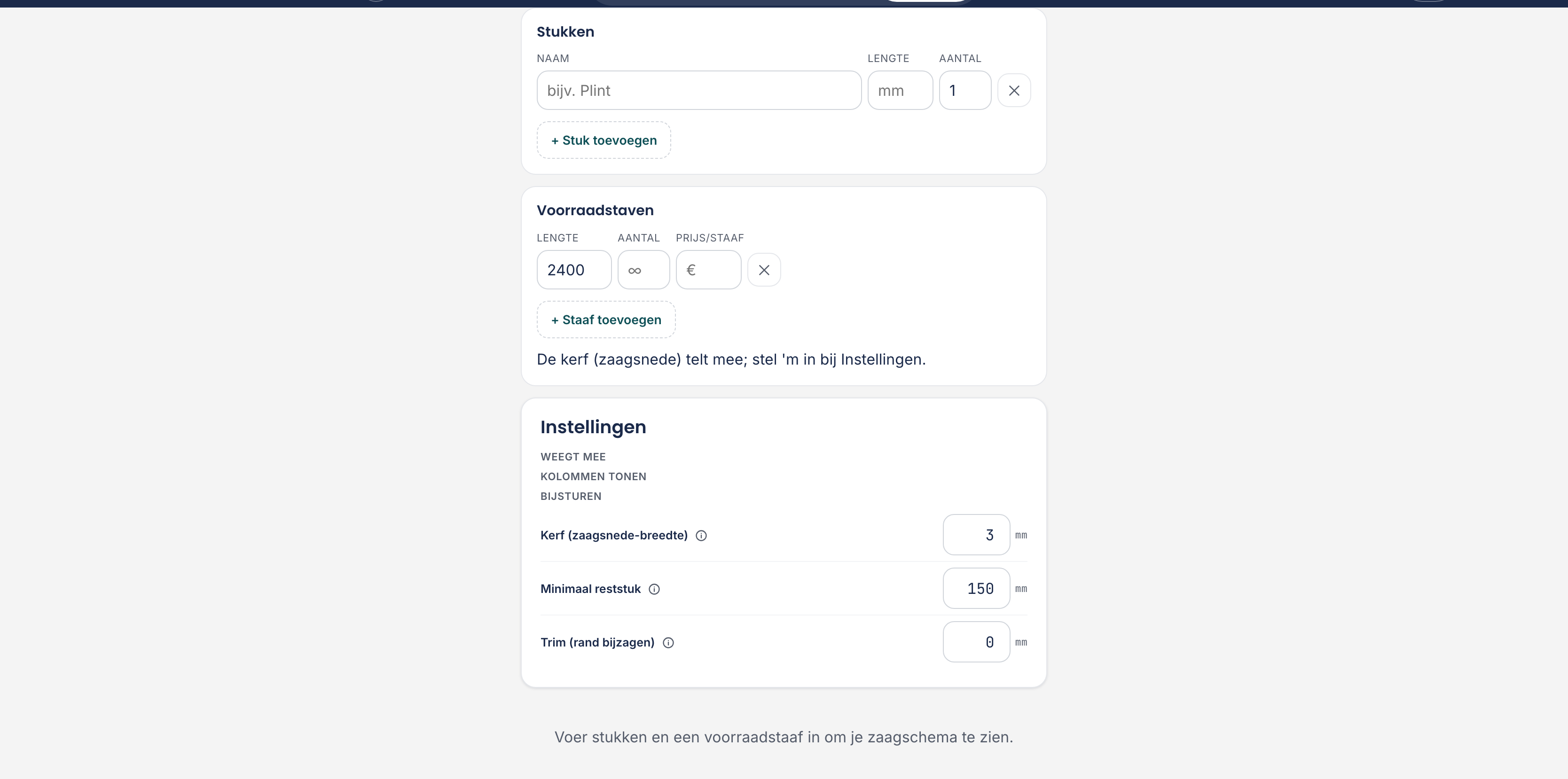The width and height of the screenshot is (1568, 779).
Task: Click the Instellingen panel heading
Action: point(594,427)
